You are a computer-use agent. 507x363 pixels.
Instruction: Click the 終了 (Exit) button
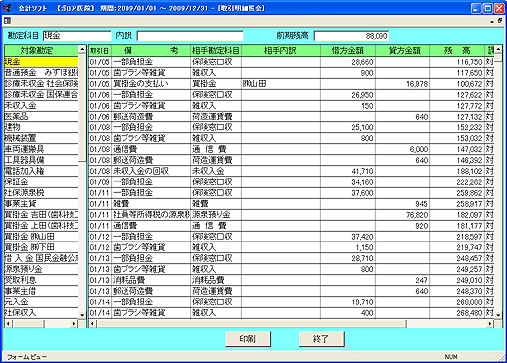coord(321,339)
